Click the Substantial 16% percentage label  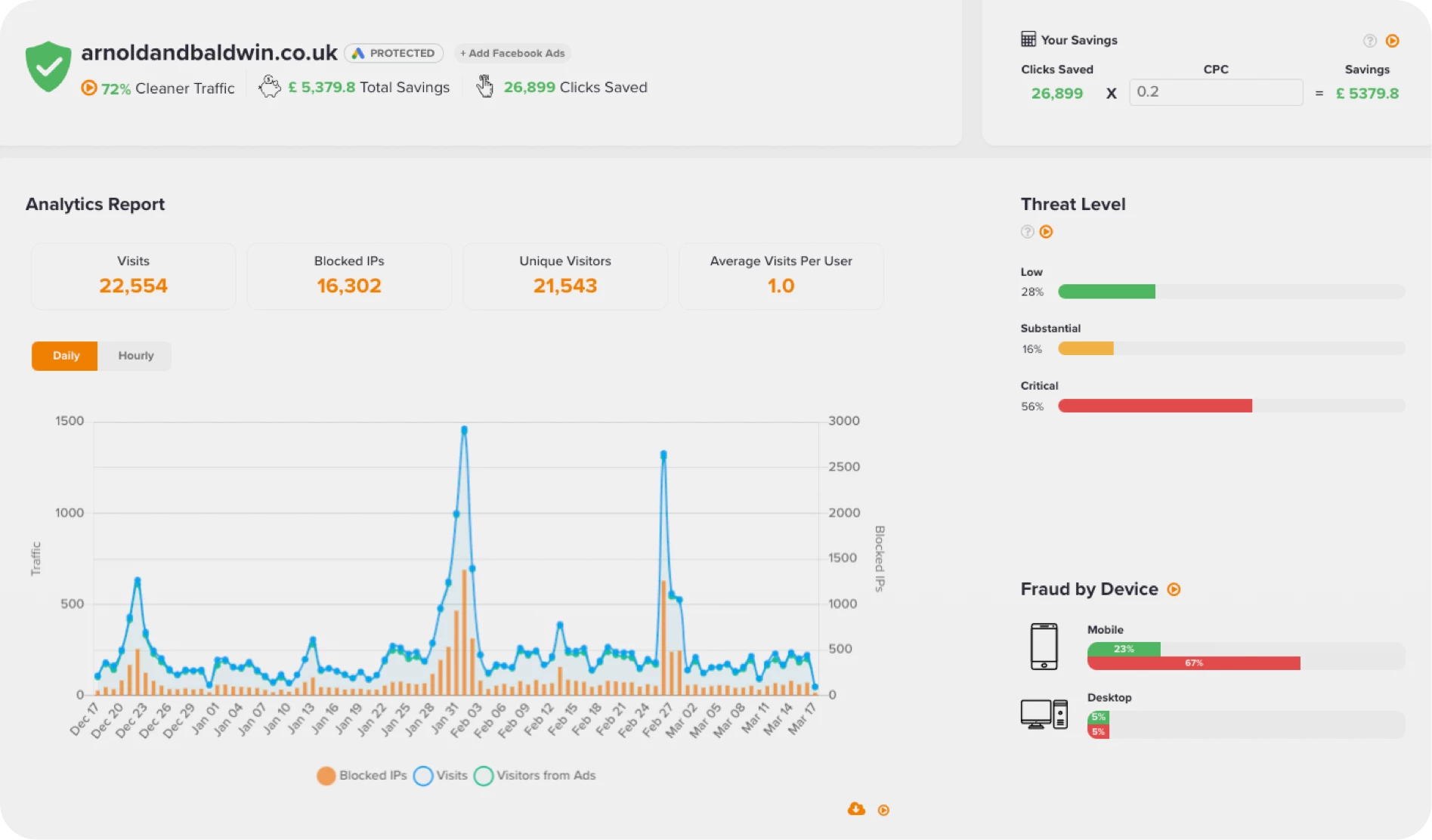pos(1032,349)
